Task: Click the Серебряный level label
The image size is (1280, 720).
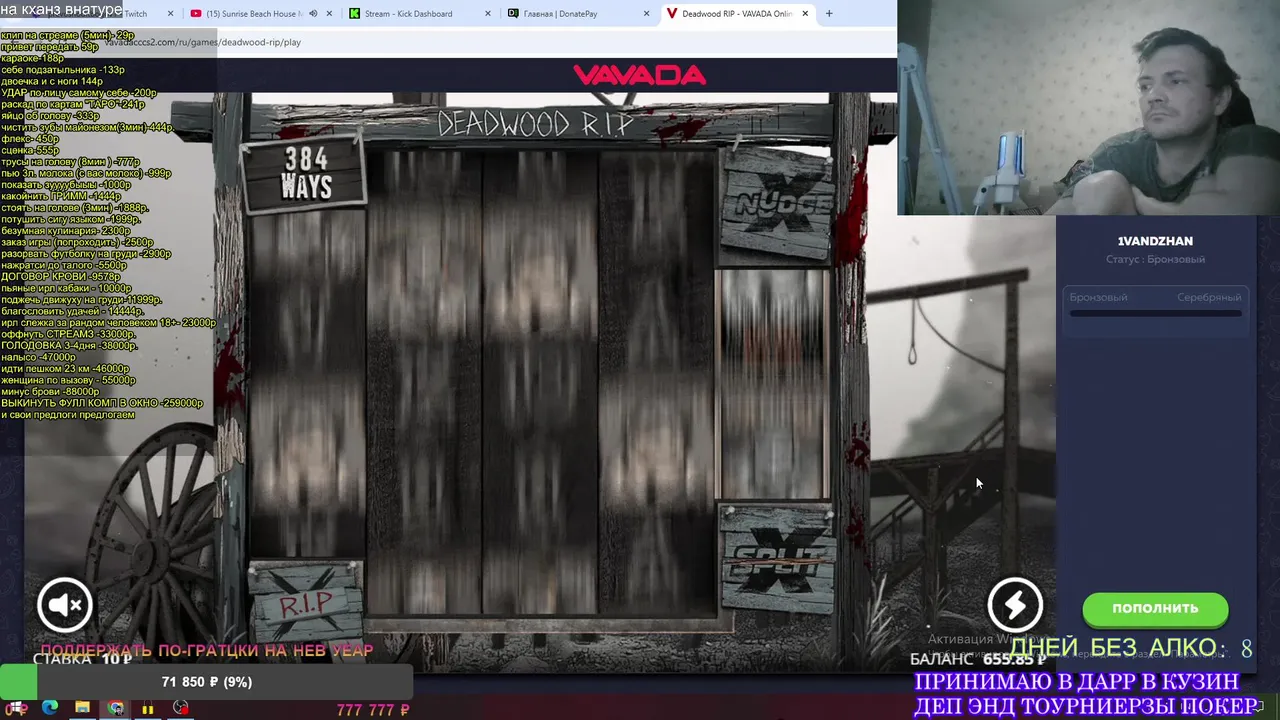Action: (1209, 297)
